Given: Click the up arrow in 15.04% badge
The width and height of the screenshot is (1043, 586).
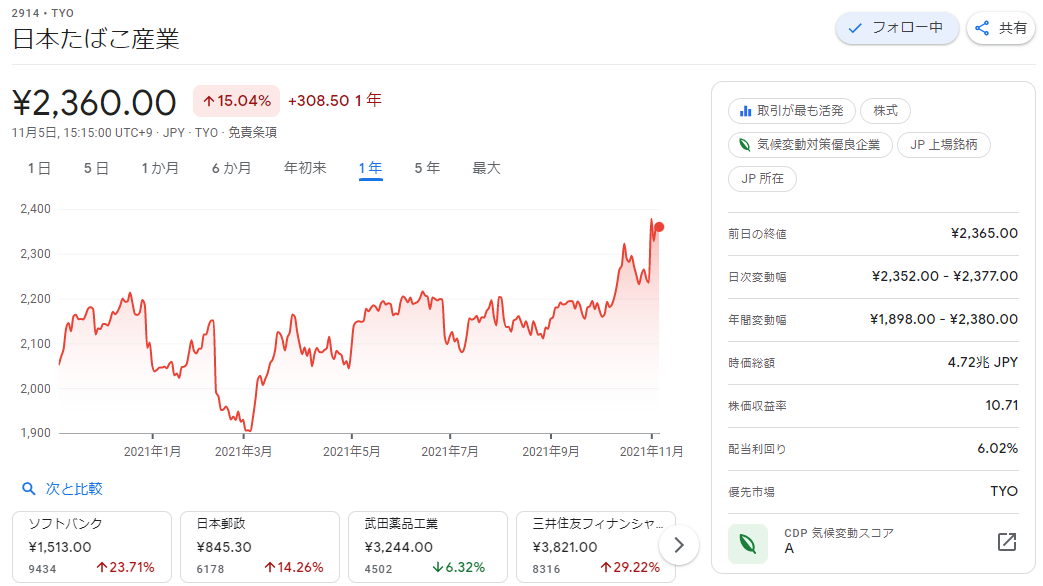Looking at the screenshot, I should pos(209,101).
